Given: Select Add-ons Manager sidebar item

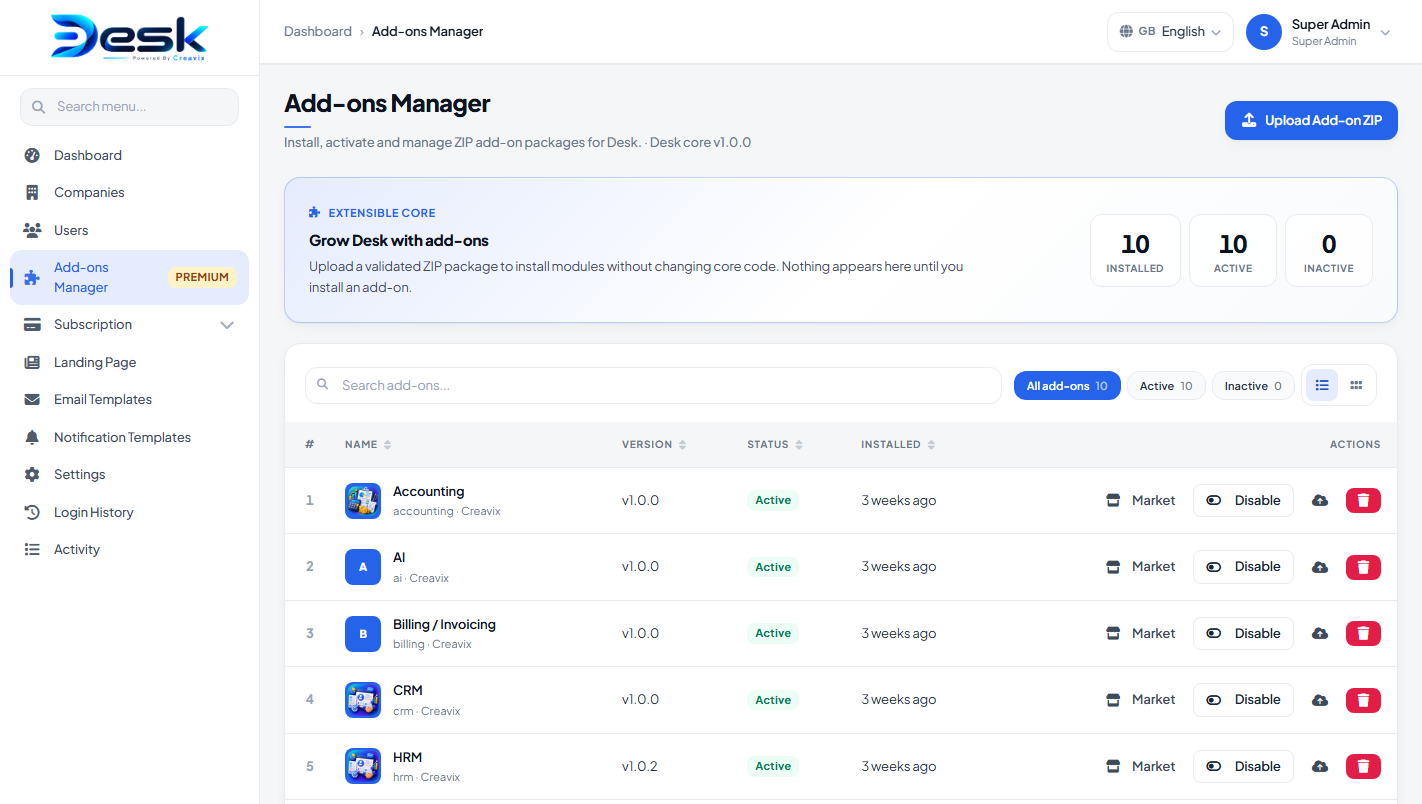Looking at the screenshot, I should pos(129,277).
